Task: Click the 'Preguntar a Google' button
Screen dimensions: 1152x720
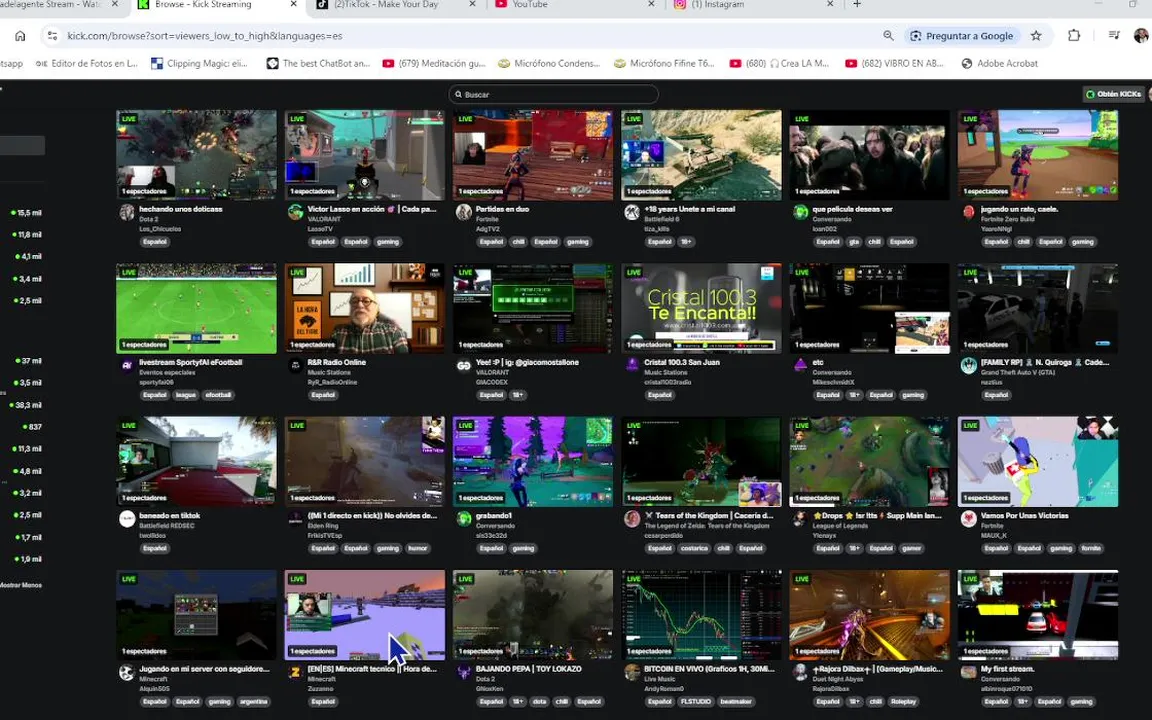Action: (962, 35)
